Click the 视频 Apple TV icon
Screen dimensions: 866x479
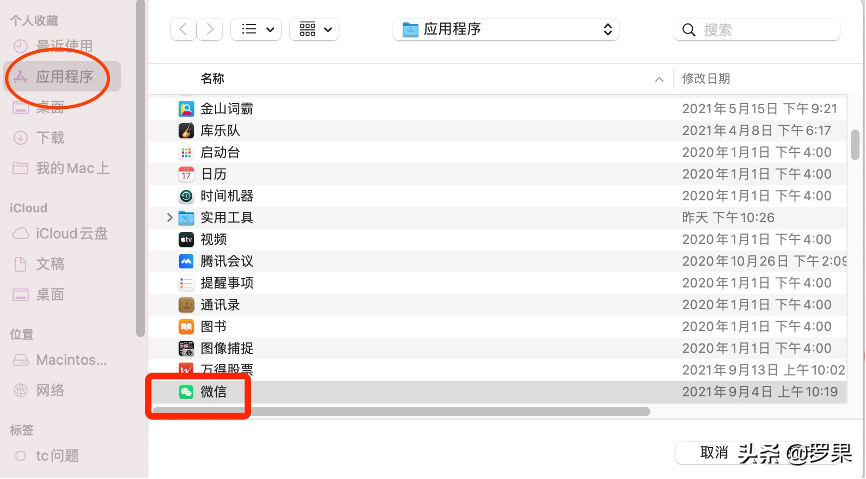click(x=186, y=239)
